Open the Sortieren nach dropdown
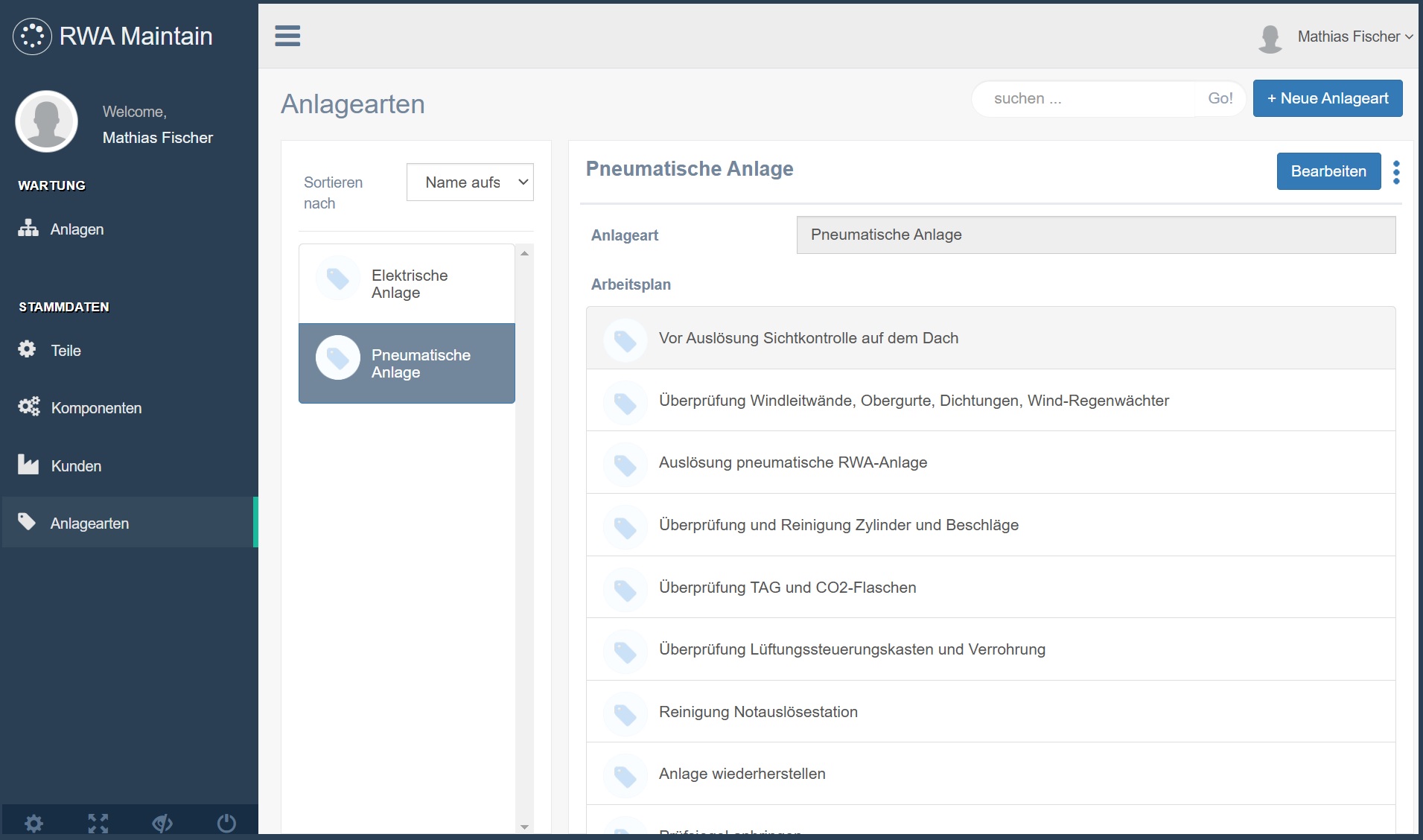 coord(470,182)
